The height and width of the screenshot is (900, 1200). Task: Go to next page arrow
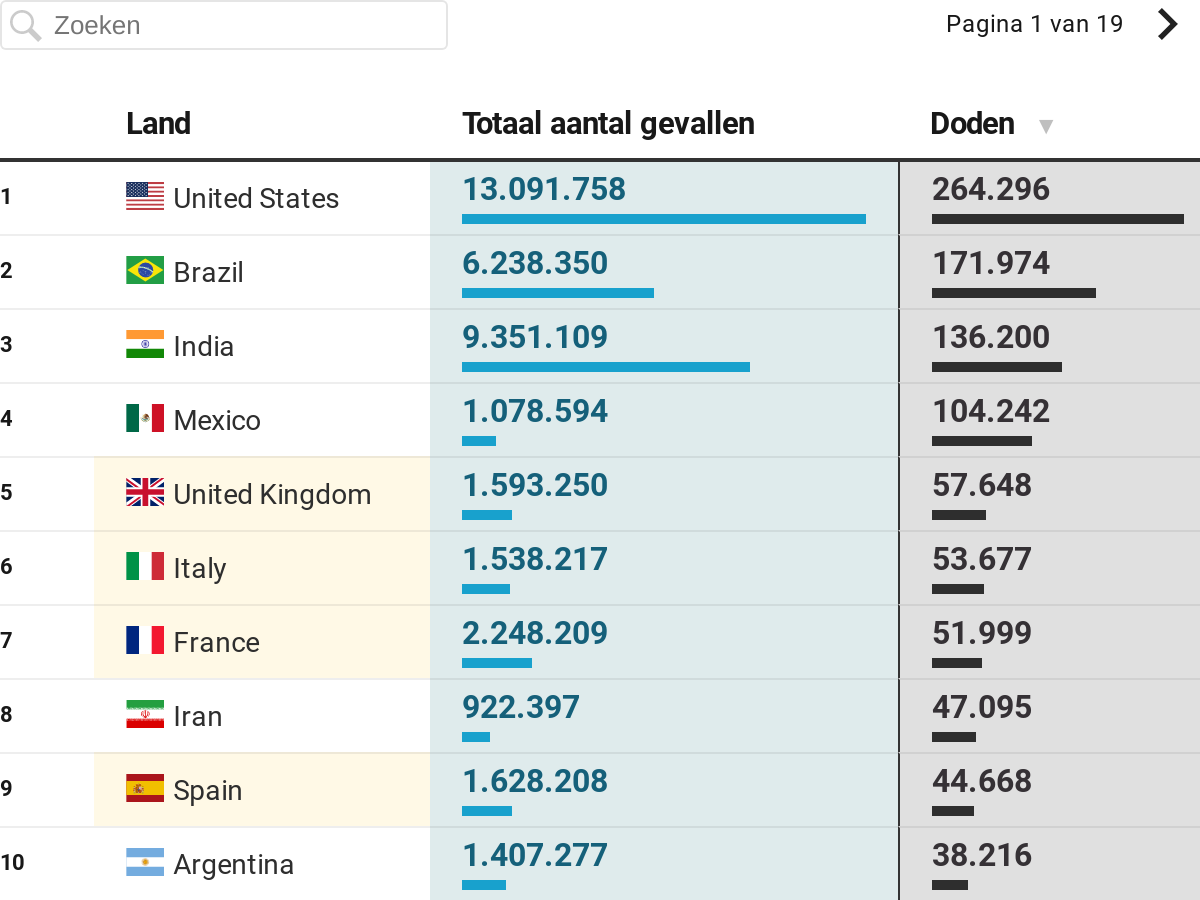point(1166,24)
